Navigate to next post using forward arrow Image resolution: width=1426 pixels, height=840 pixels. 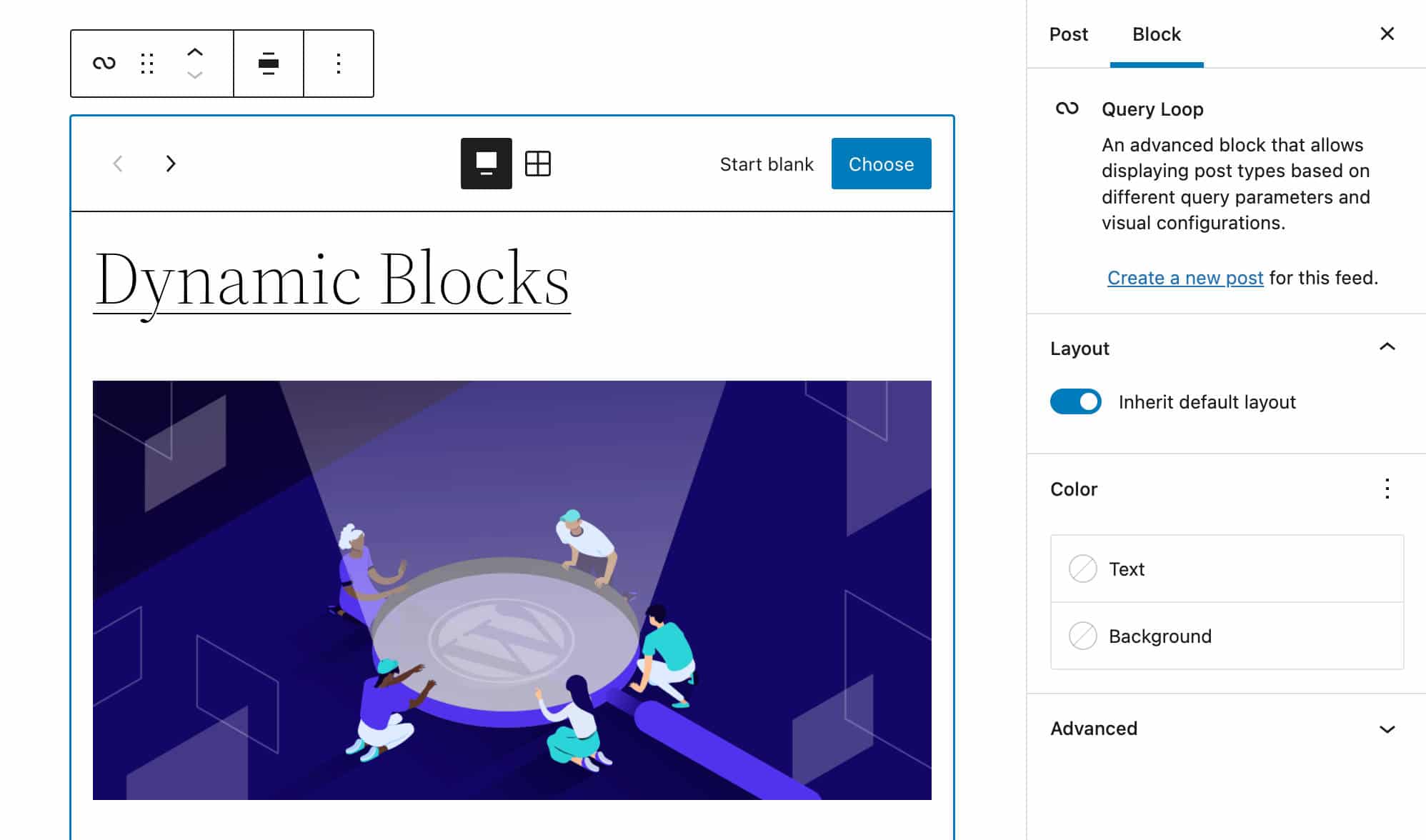tap(170, 162)
